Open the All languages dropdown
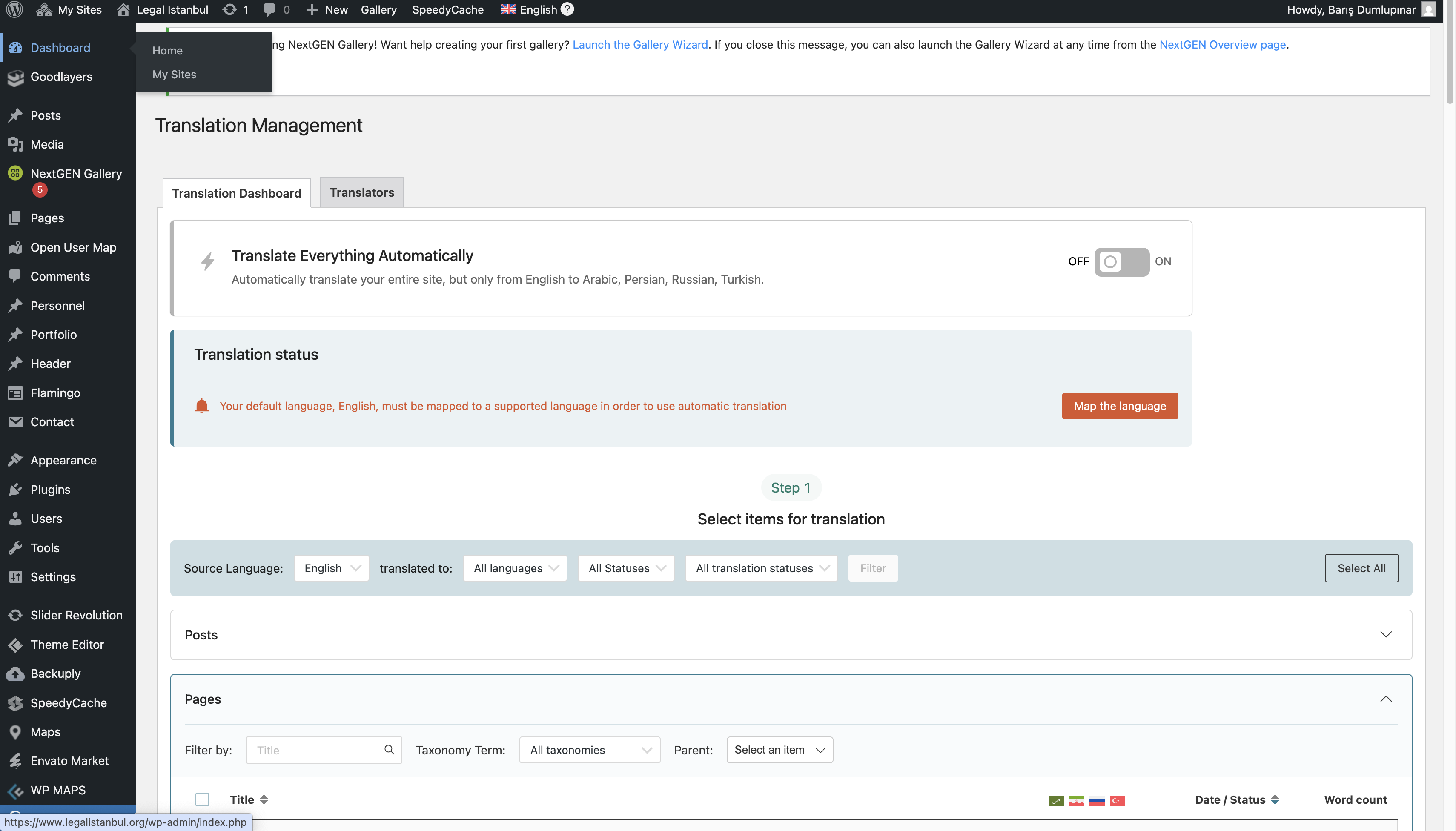The image size is (1456, 831). [515, 568]
